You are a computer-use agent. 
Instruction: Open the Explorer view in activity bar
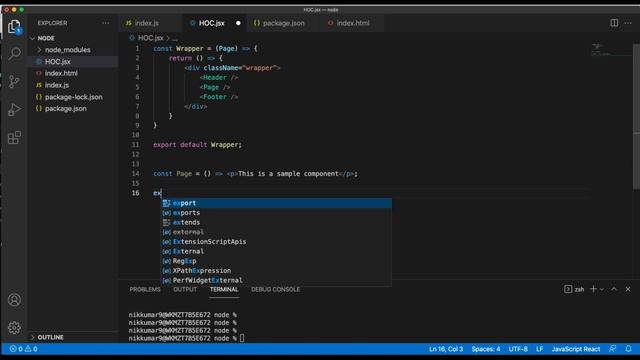point(14,27)
